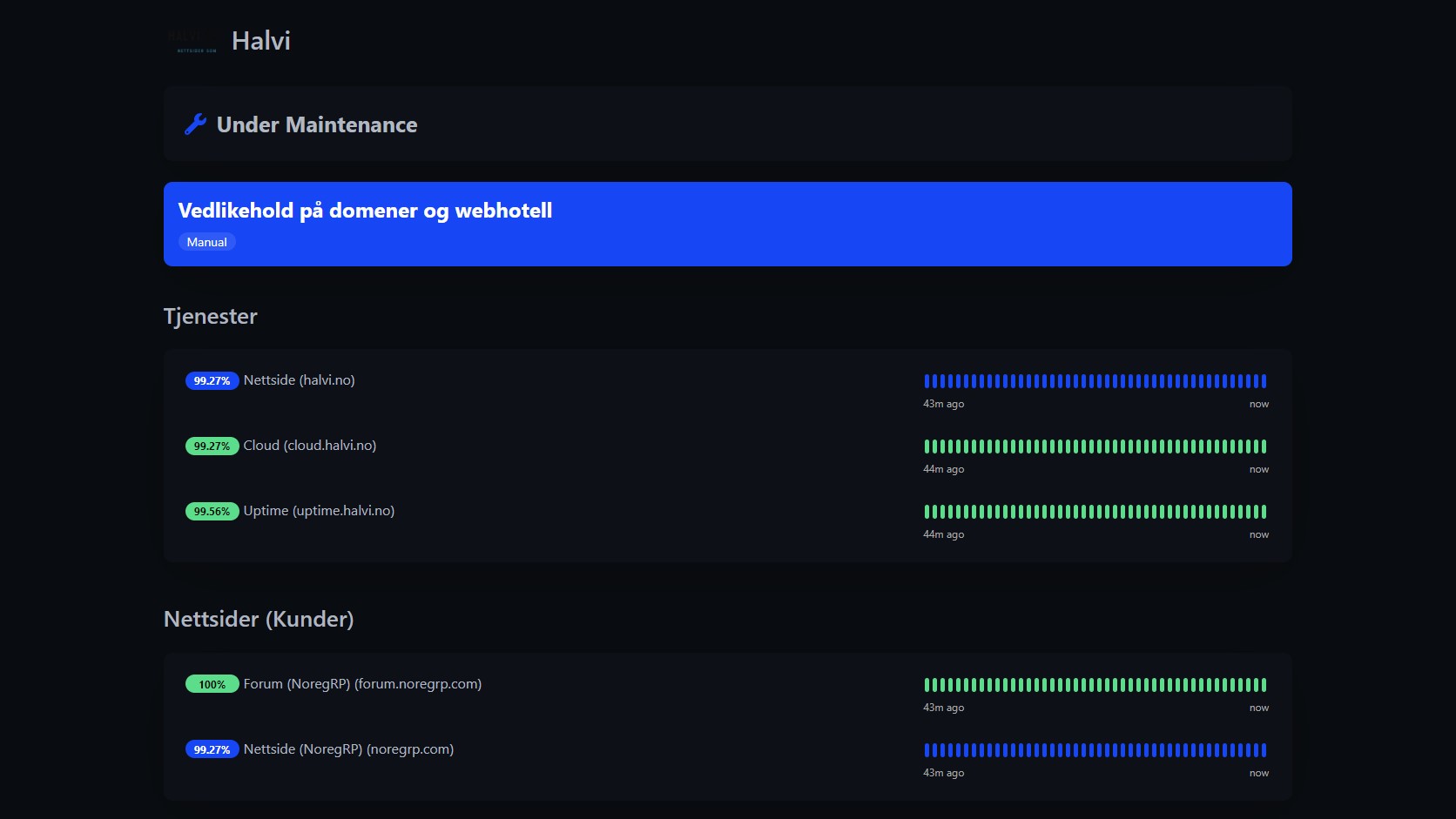Click the Manual tag badge
This screenshot has width=1456, height=819.
[x=206, y=242]
